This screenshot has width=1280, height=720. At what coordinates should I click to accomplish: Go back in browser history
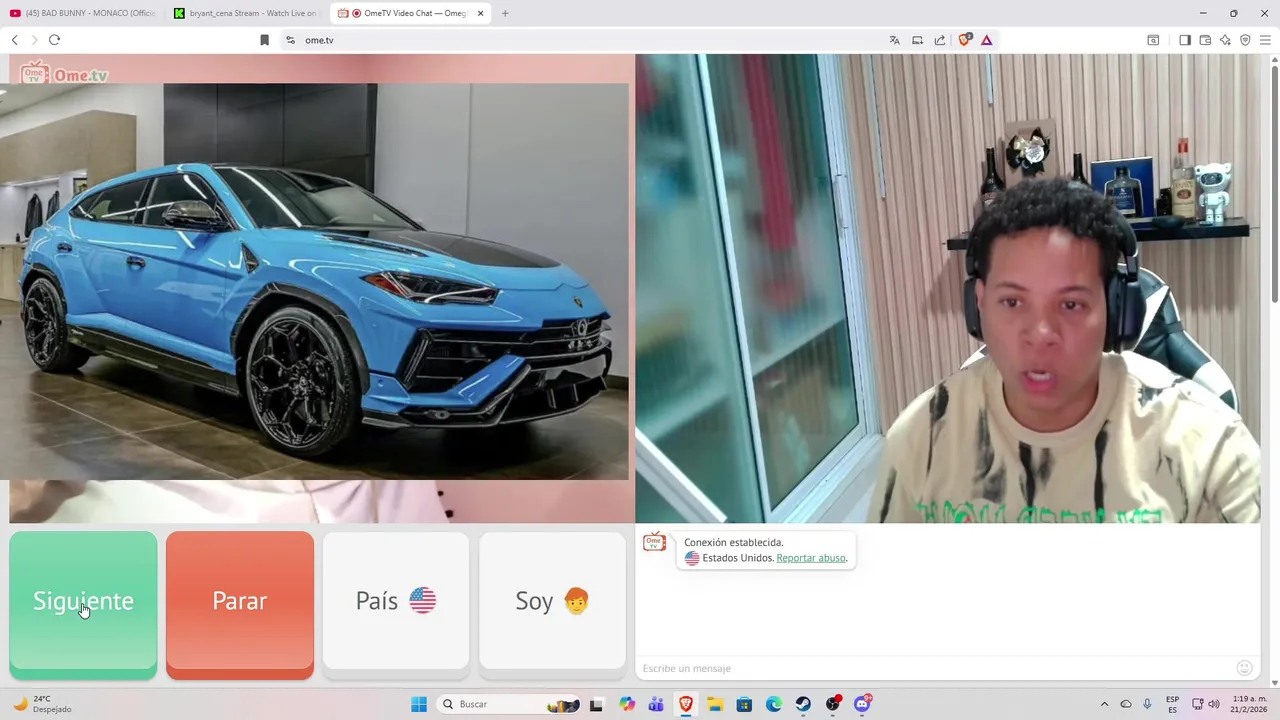[14, 40]
